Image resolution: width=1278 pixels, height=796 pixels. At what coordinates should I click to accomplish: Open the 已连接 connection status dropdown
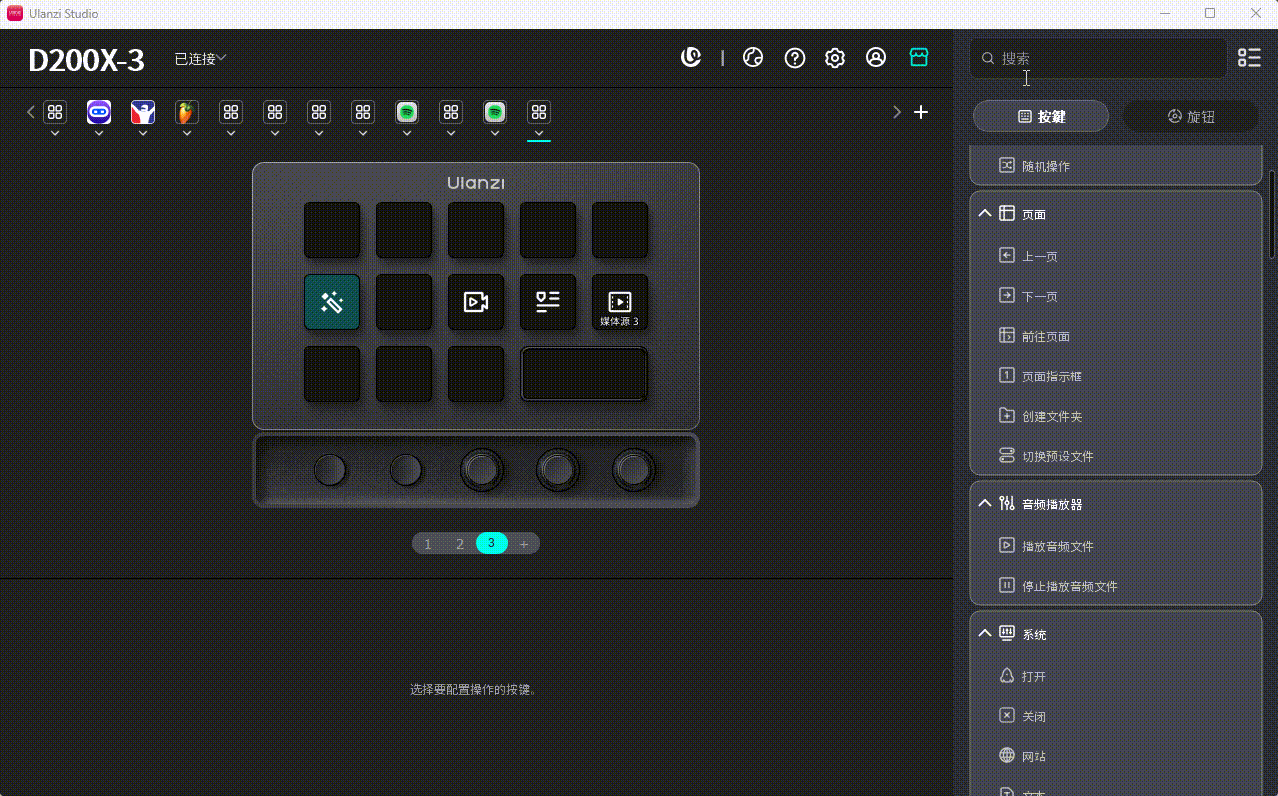point(200,59)
